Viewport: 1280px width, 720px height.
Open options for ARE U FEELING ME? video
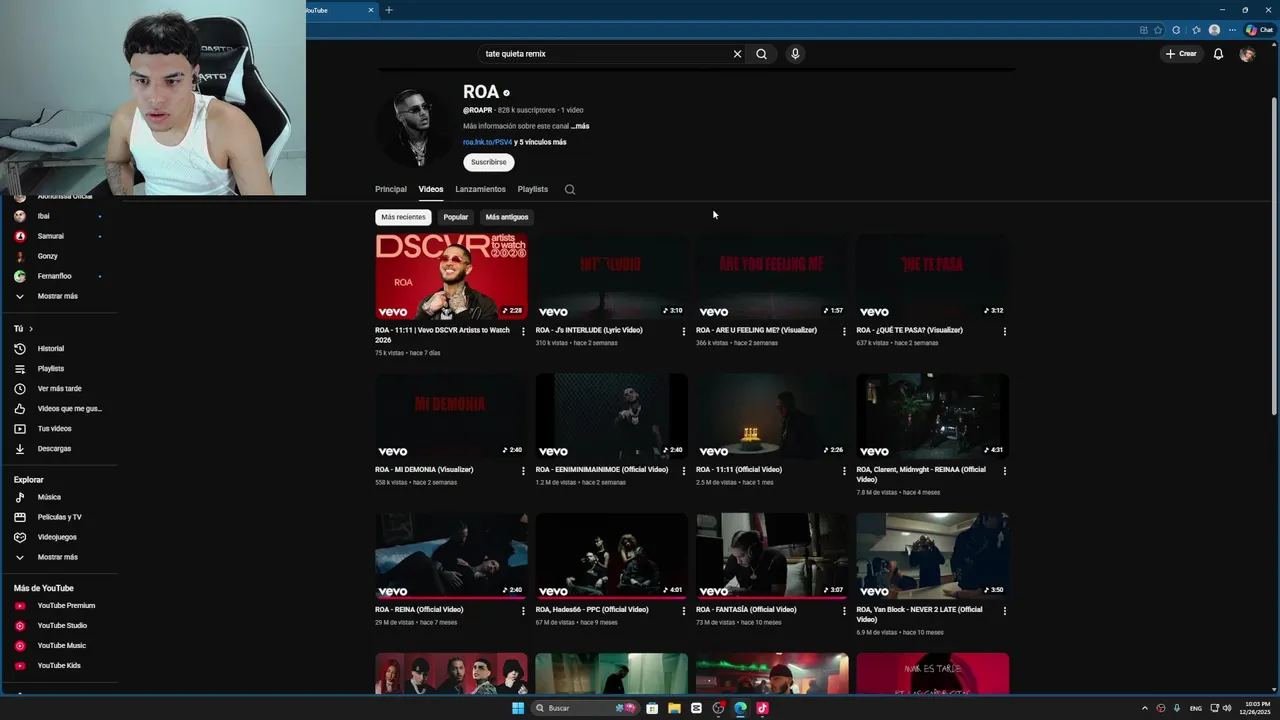tap(844, 331)
